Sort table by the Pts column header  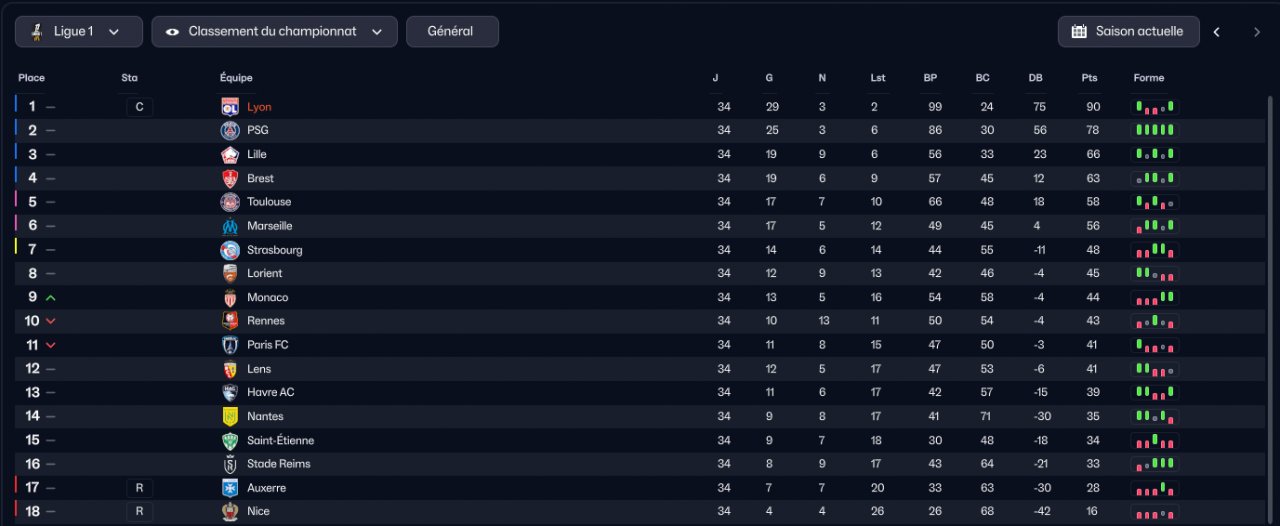[1089, 78]
